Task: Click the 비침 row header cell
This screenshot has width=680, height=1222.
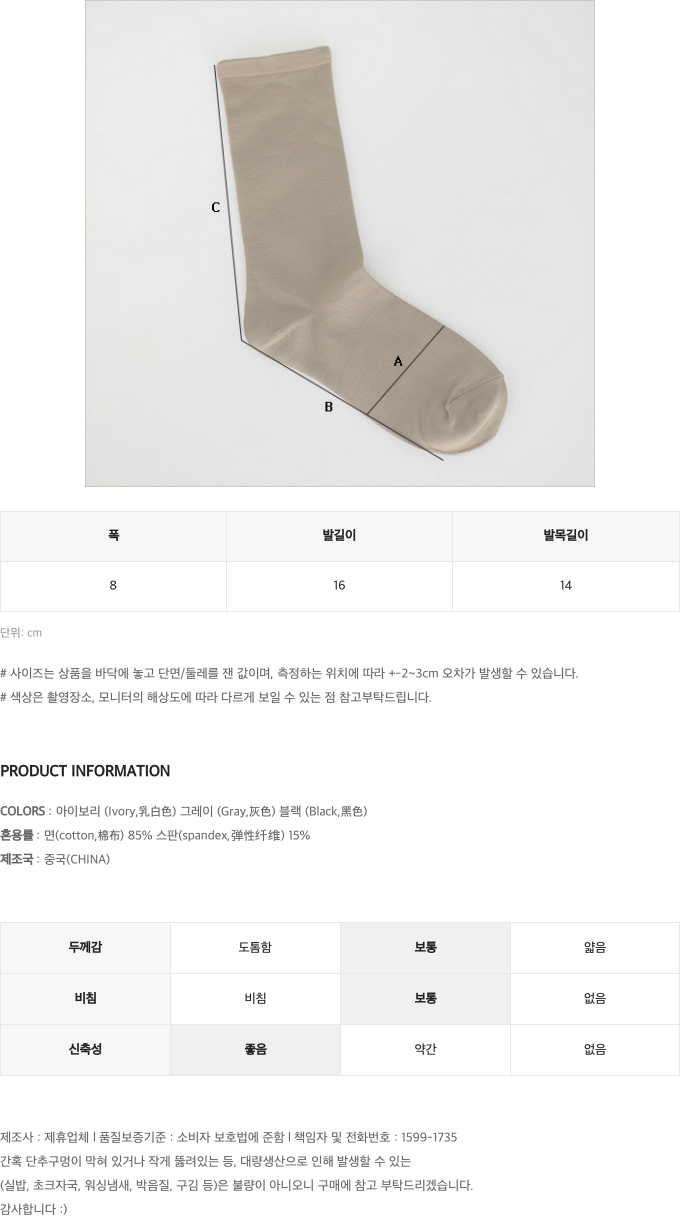Action: point(85,999)
